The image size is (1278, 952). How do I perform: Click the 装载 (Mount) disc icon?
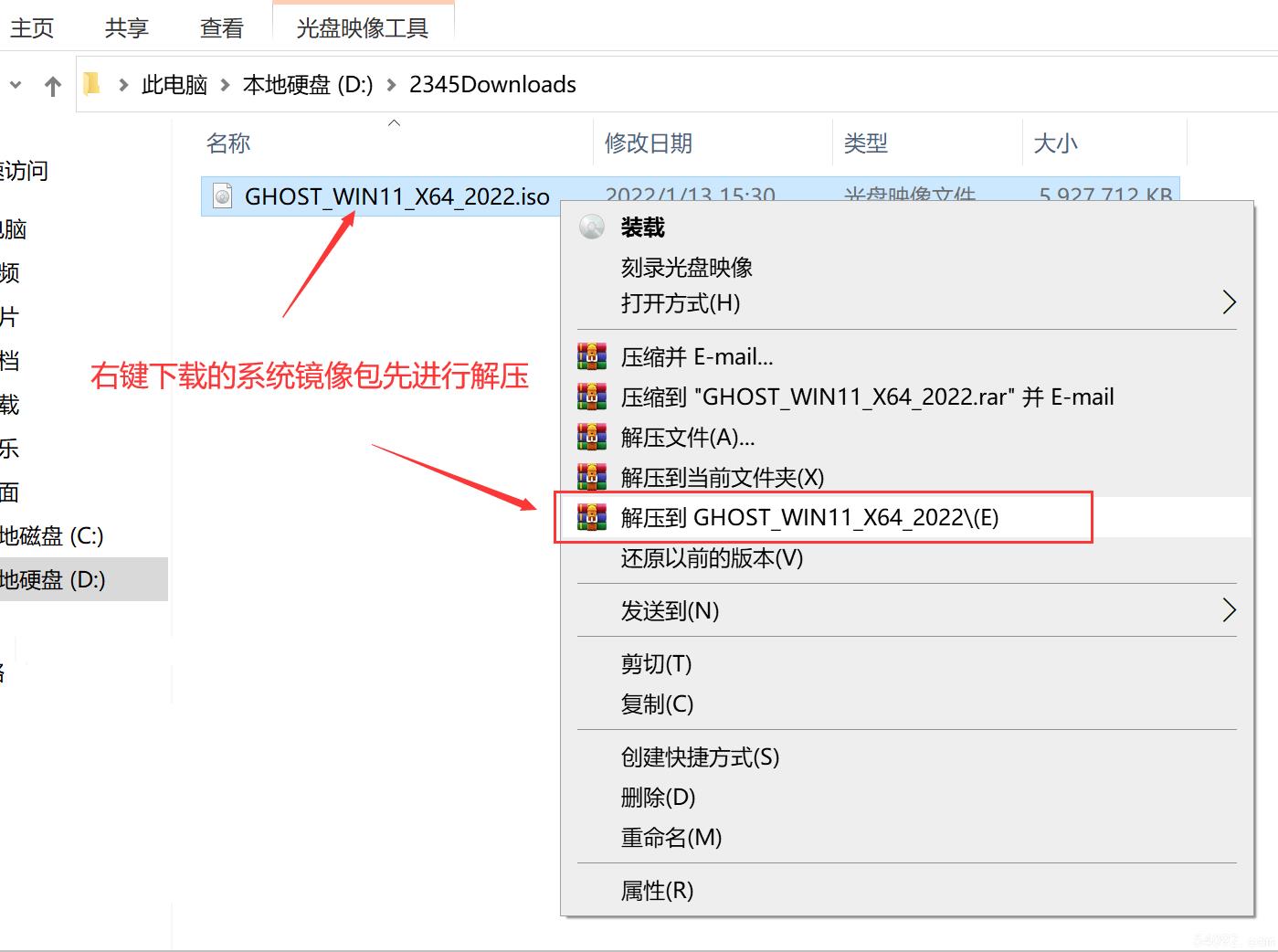click(591, 227)
